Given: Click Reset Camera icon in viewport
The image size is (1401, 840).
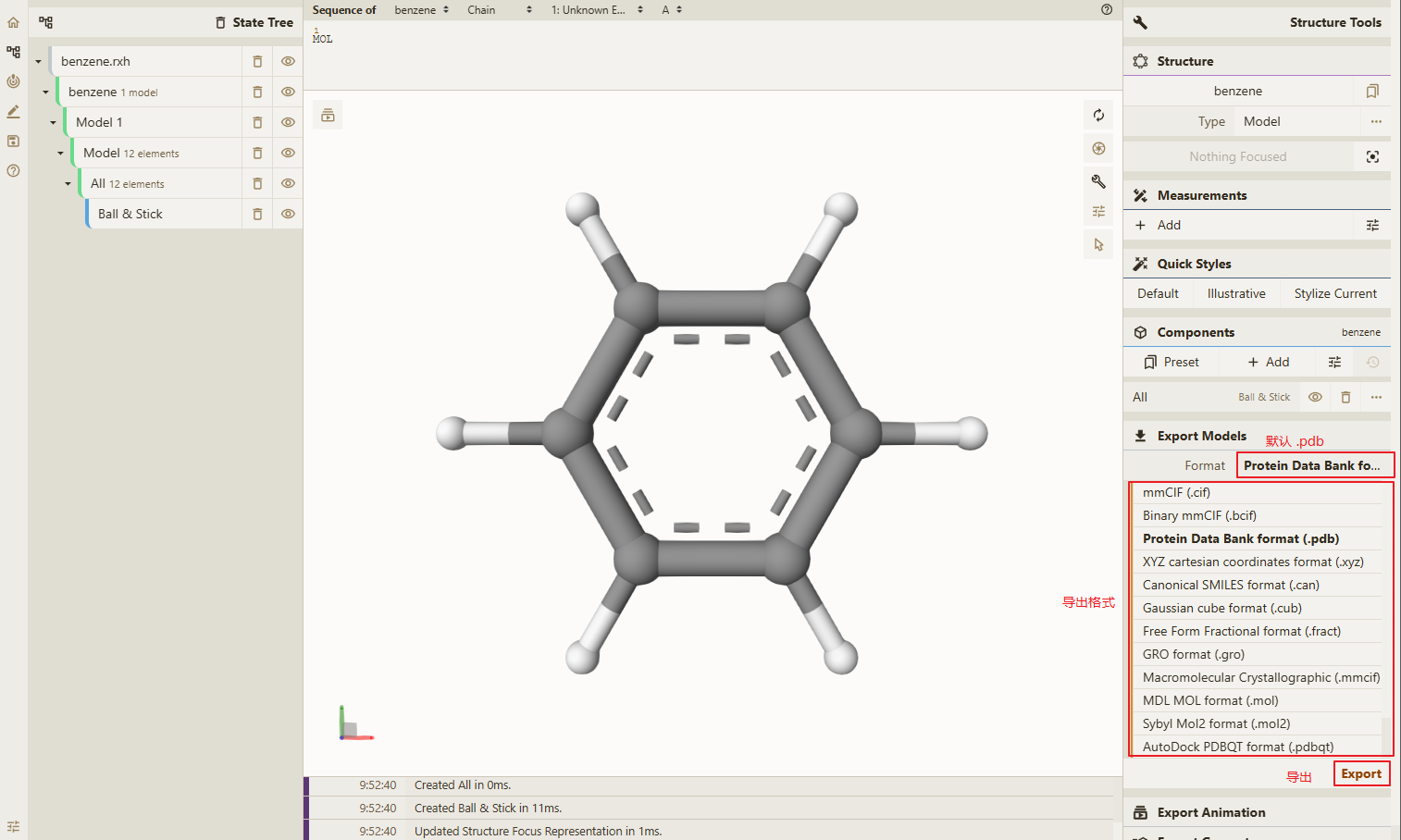Looking at the screenshot, I should (1098, 115).
